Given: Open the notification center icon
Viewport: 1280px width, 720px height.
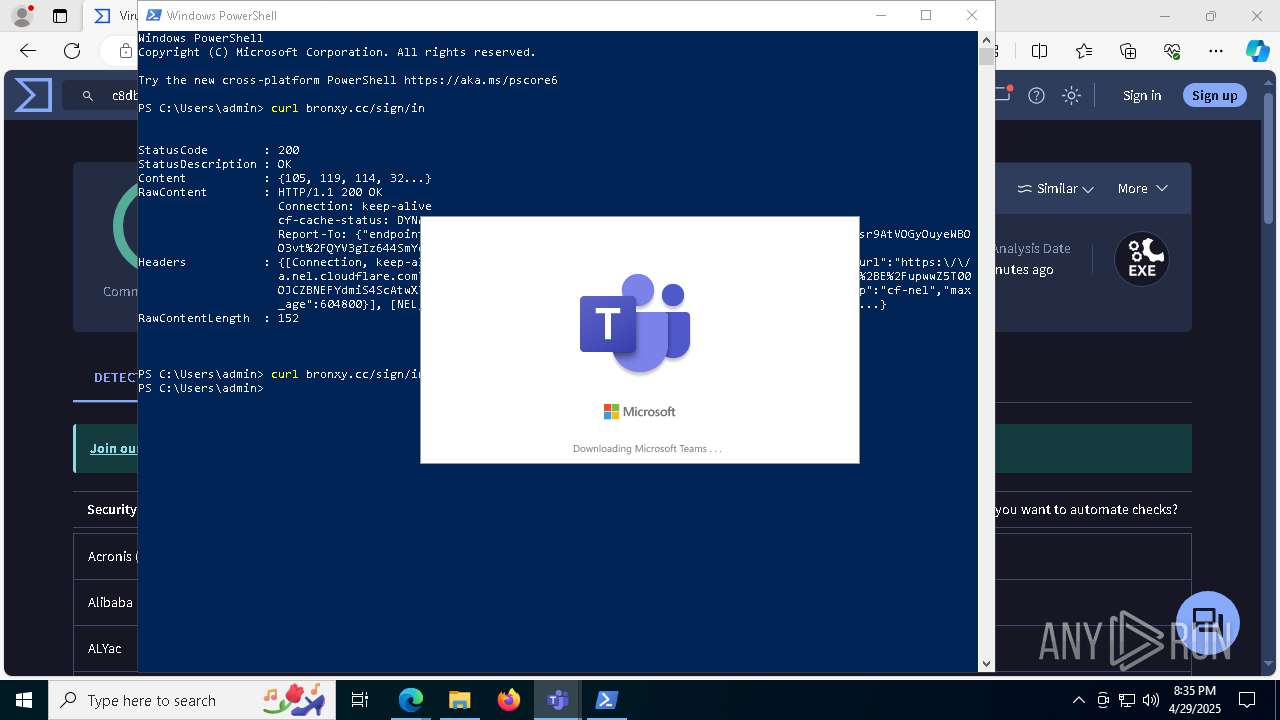Looking at the screenshot, I should 1247,700.
